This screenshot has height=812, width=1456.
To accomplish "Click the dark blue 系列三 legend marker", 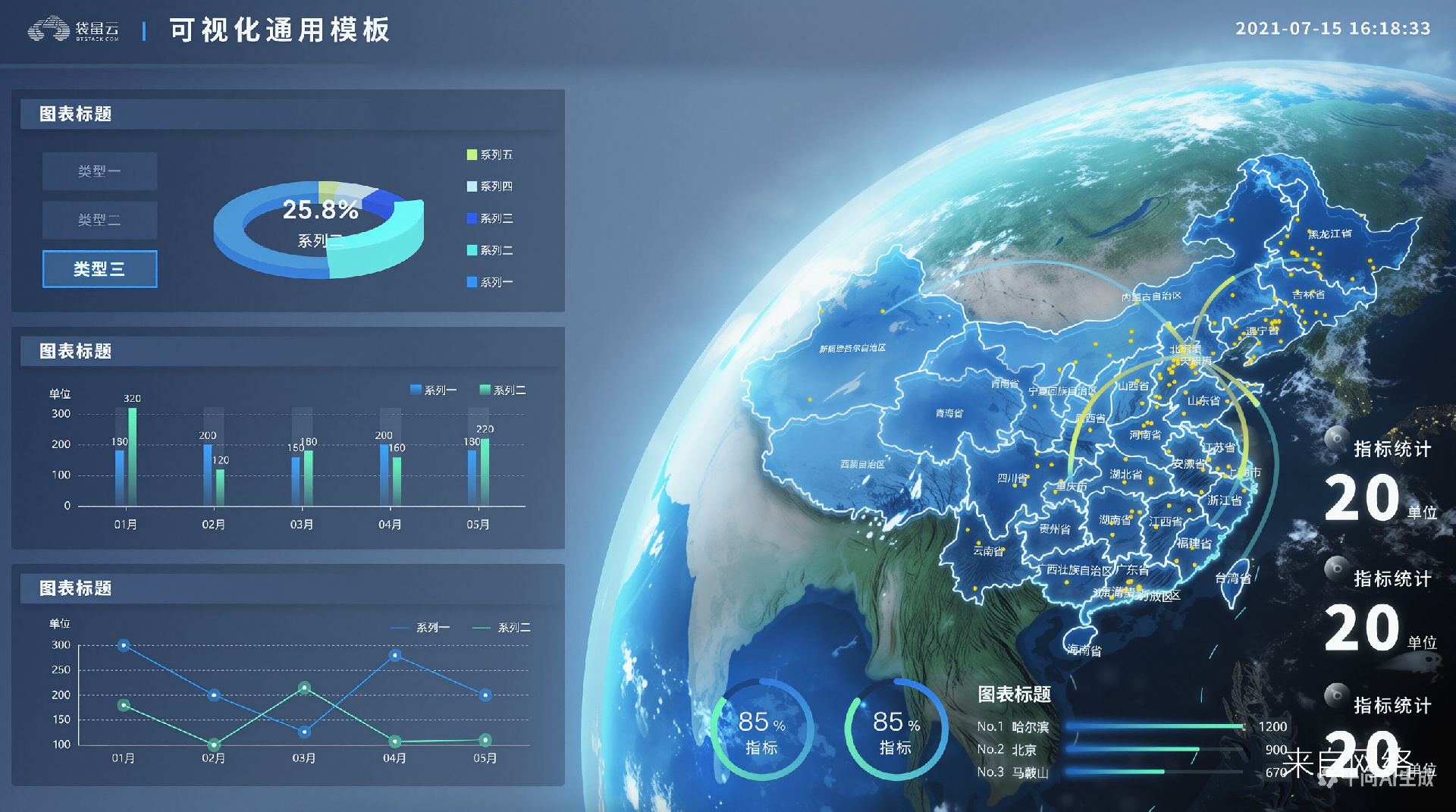I will [x=472, y=218].
